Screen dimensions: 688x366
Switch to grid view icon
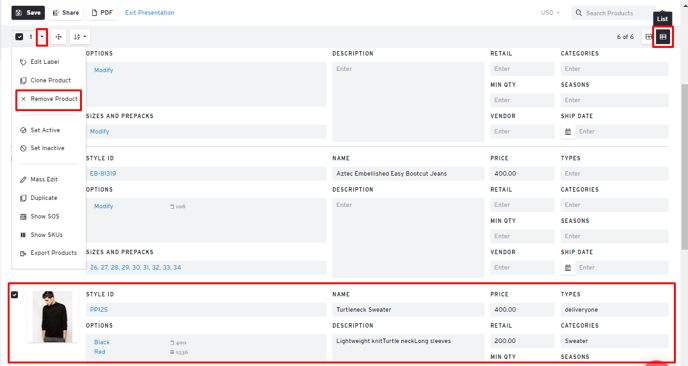click(649, 37)
